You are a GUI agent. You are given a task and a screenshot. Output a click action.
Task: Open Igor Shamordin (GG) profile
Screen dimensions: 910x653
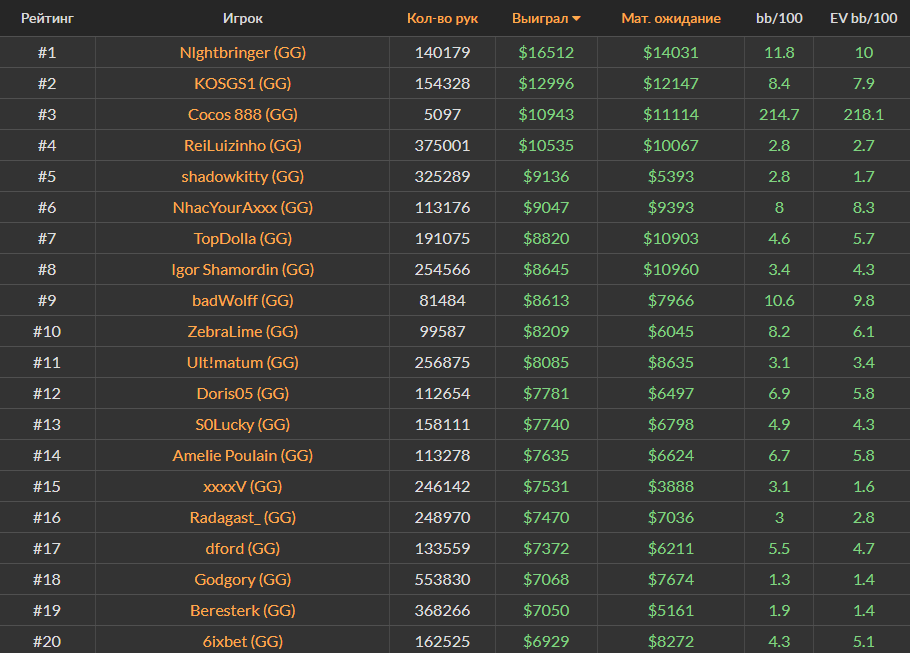[242, 269]
